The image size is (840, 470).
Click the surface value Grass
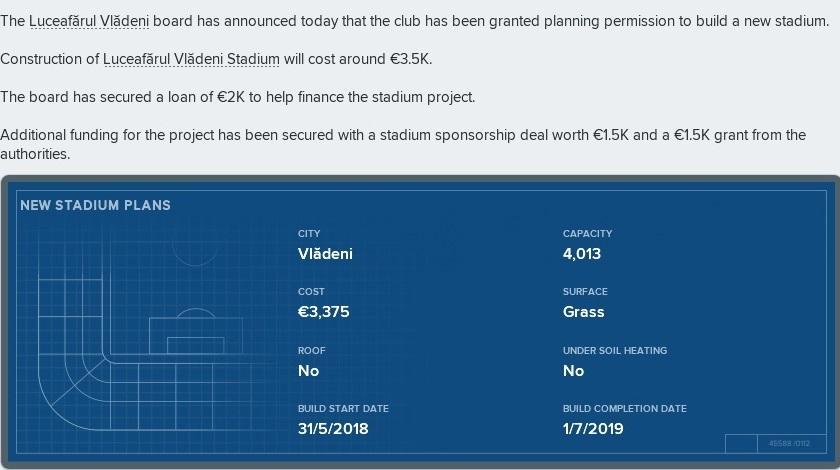pyautogui.click(x=583, y=312)
